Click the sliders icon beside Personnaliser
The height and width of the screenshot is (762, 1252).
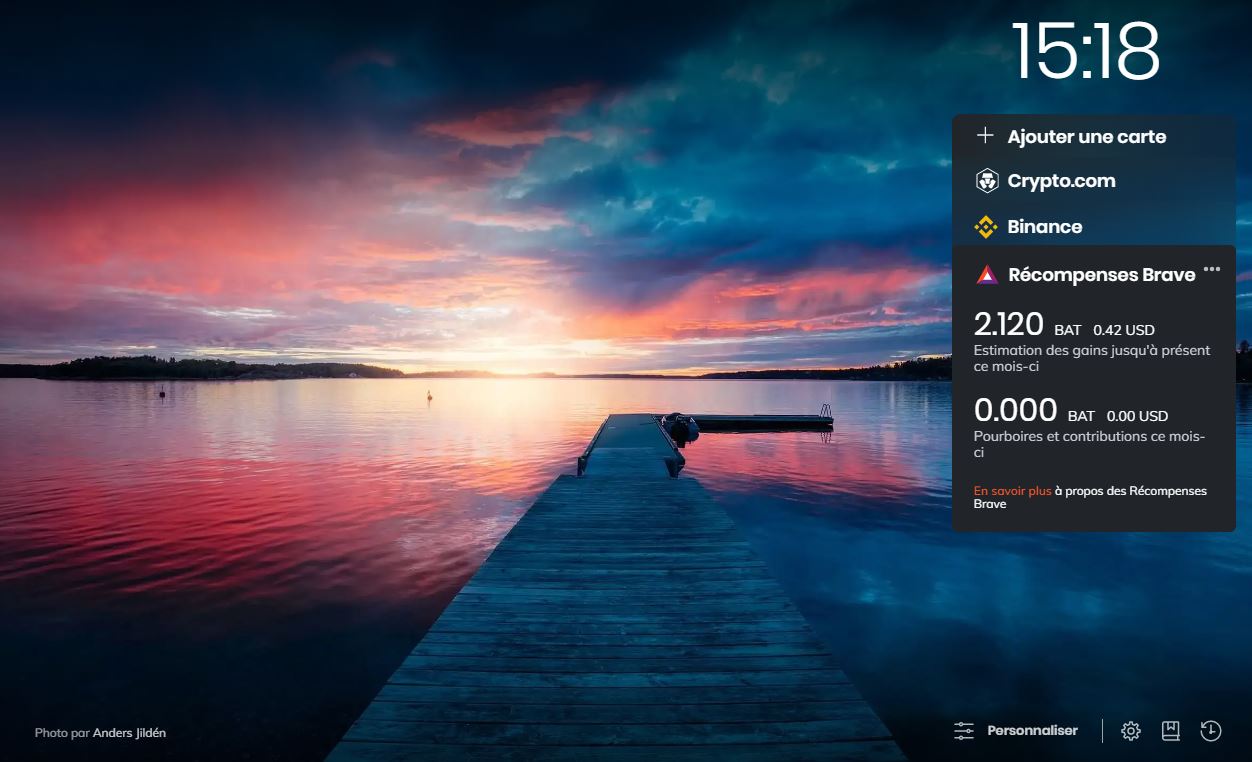coord(964,731)
